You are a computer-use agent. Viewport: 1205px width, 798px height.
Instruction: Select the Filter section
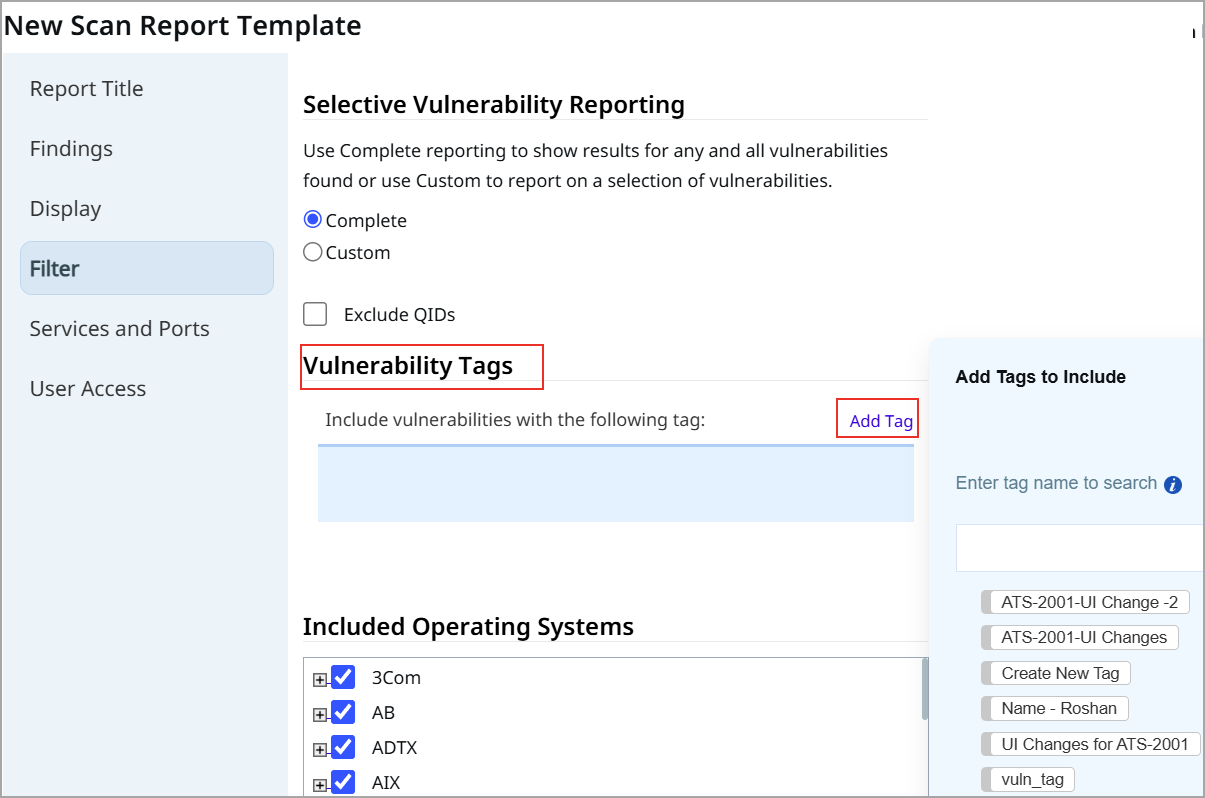tap(147, 268)
